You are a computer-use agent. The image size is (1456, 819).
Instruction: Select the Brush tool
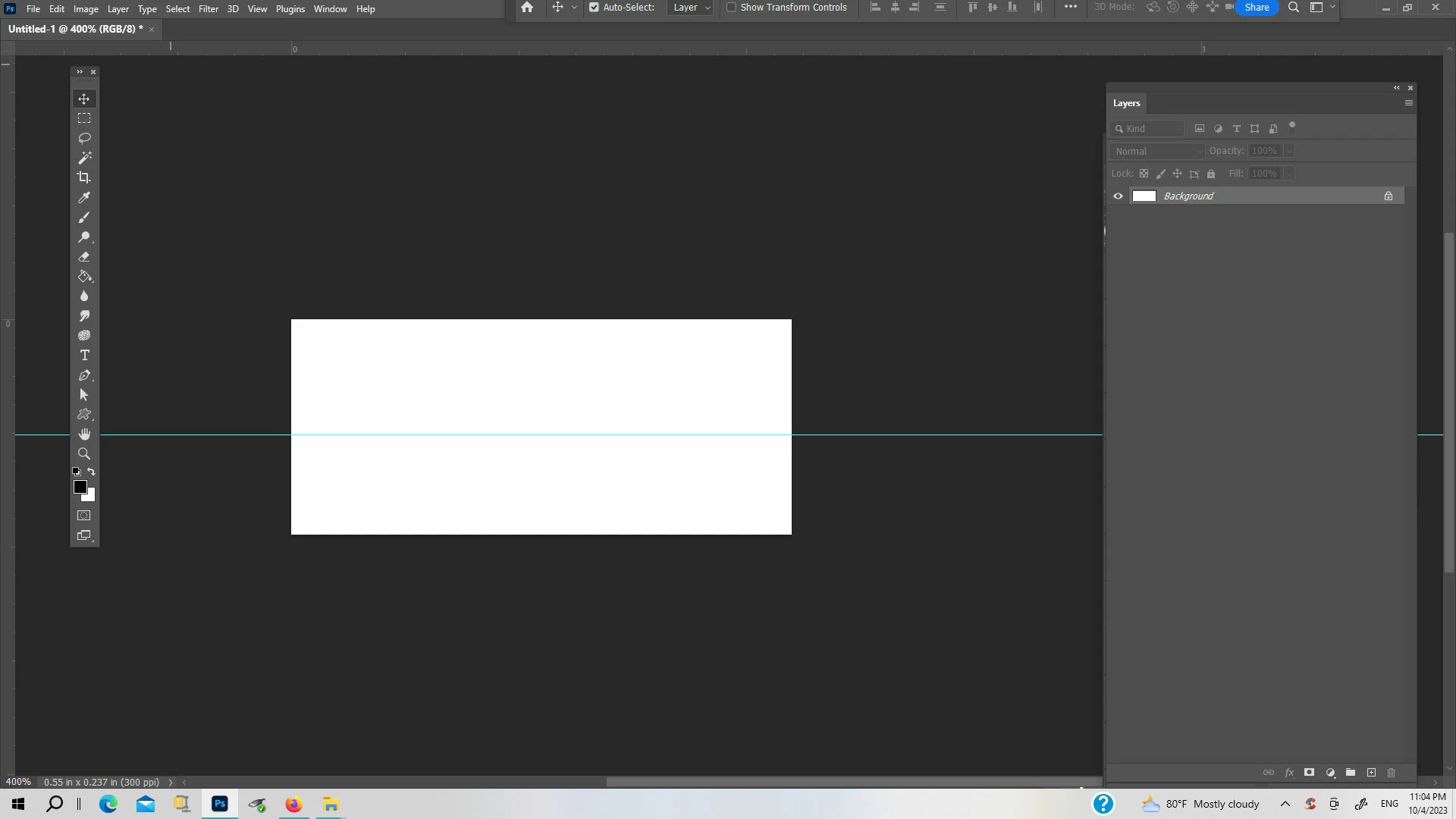[x=84, y=218]
